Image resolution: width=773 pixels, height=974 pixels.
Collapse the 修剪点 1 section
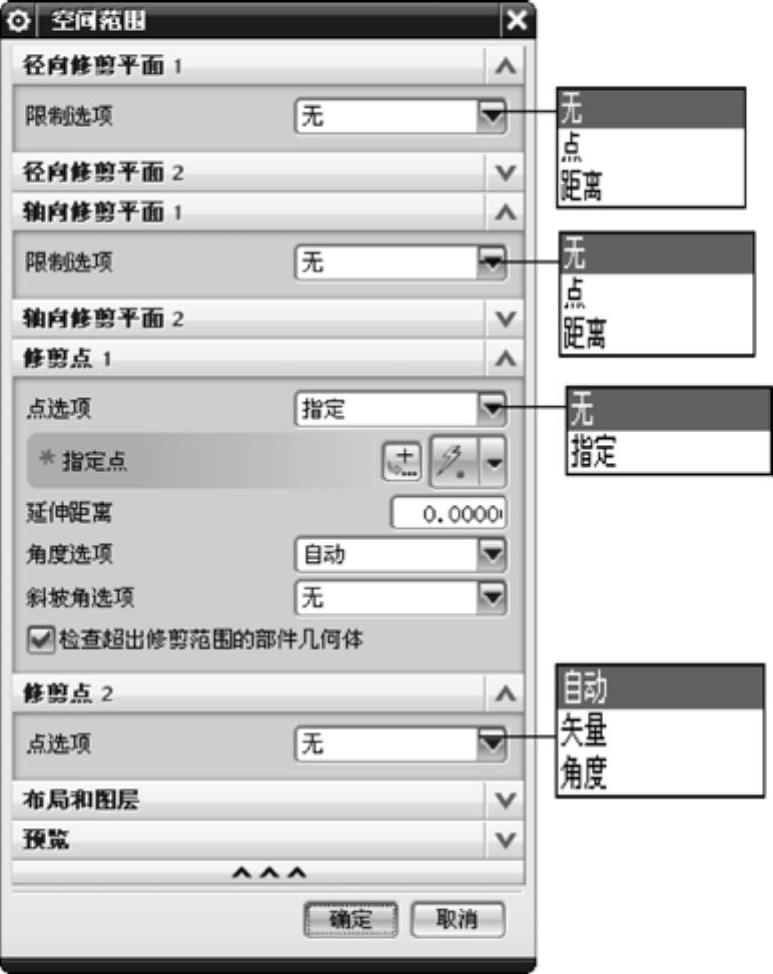click(x=505, y=358)
